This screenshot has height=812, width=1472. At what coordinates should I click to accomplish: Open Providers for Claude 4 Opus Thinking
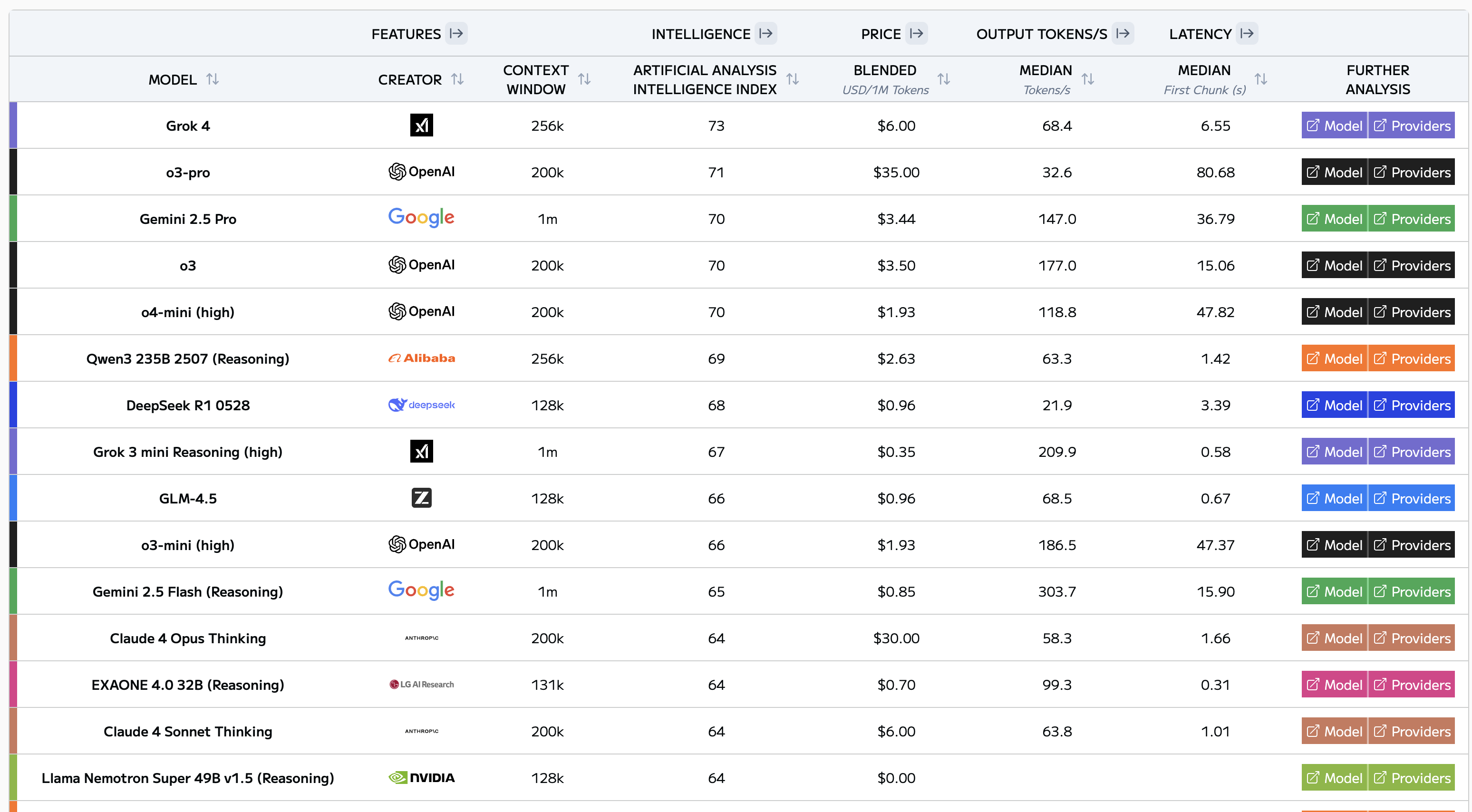tap(1412, 638)
